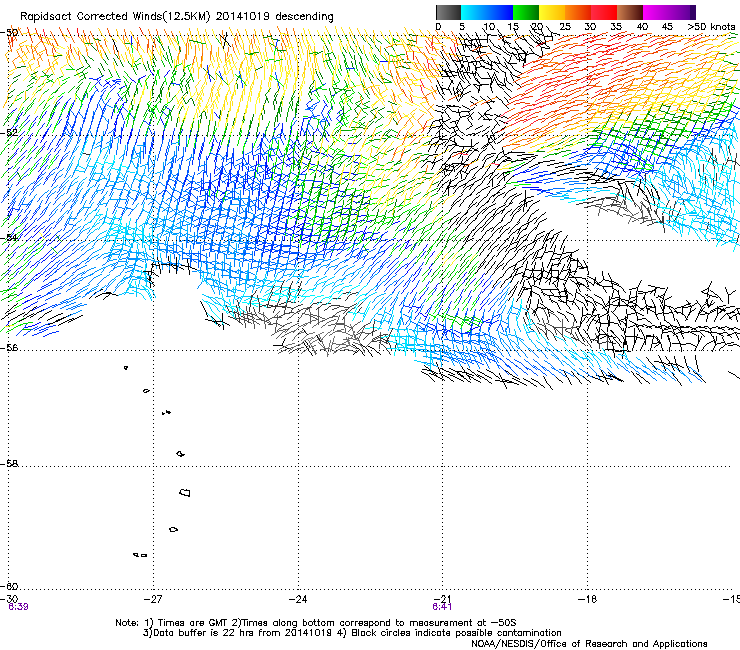This screenshot has height=650, width=740.
Task: Click the '>50 knots' legend label
Action: 711,27
